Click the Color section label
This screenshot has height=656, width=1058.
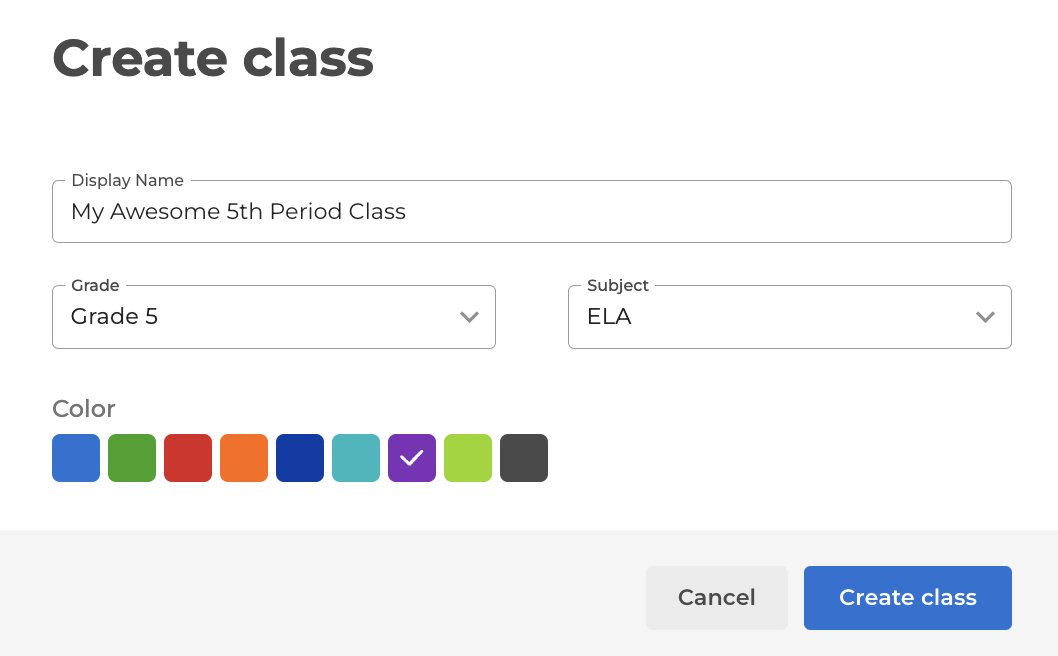(x=84, y=409)
